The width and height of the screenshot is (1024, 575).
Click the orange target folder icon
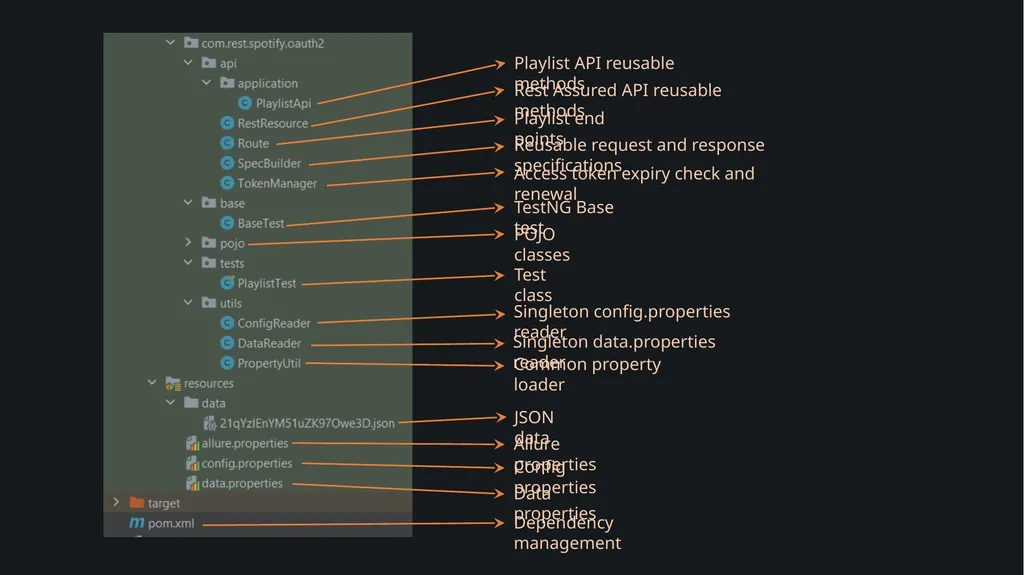136,502
